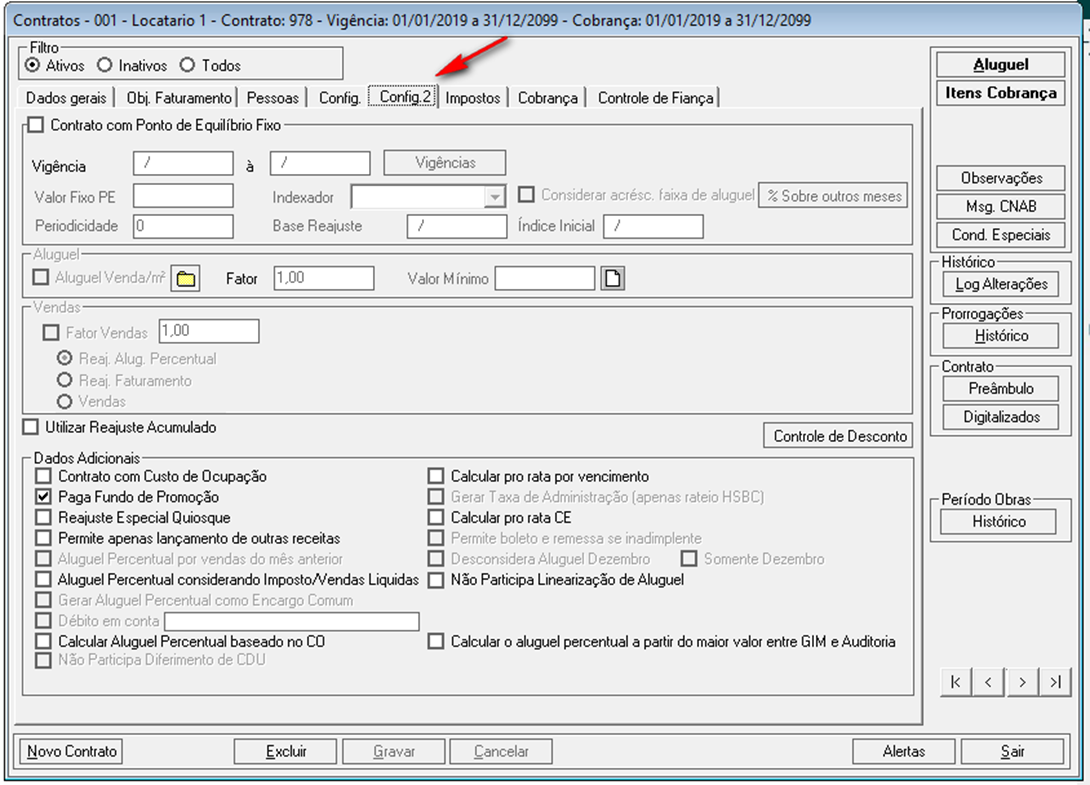Click the Vigência end date field
Viewport: 1090px width, 785px height.
pos(320,163)
